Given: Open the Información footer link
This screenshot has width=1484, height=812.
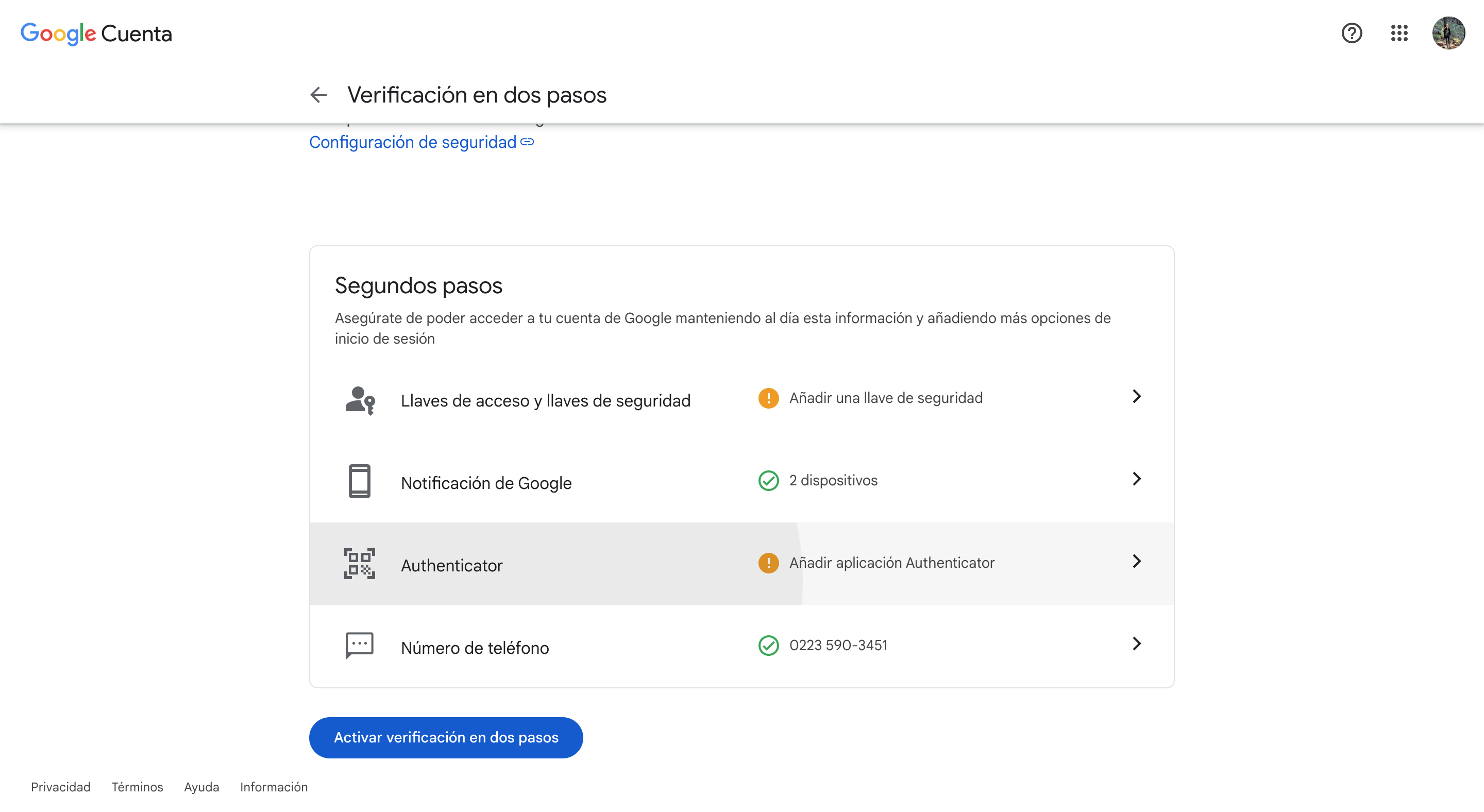Looking at the screenshot, I should click(x=274, y=787).
